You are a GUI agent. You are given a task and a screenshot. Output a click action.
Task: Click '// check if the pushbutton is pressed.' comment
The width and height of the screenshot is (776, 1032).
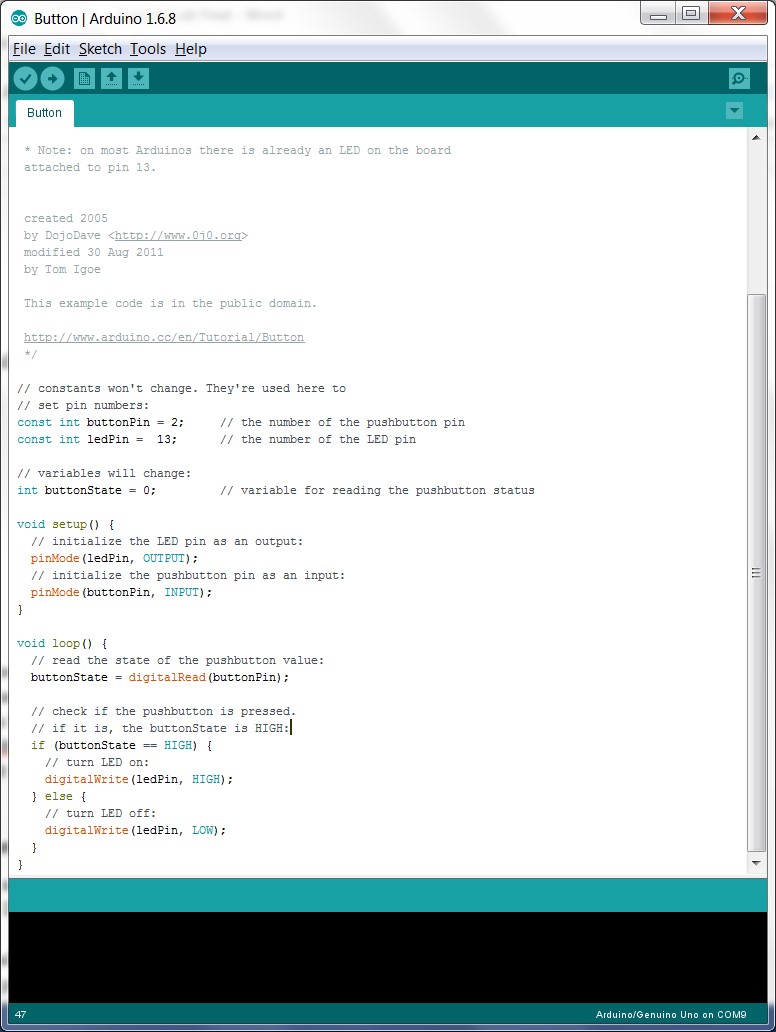coord(163,711)
